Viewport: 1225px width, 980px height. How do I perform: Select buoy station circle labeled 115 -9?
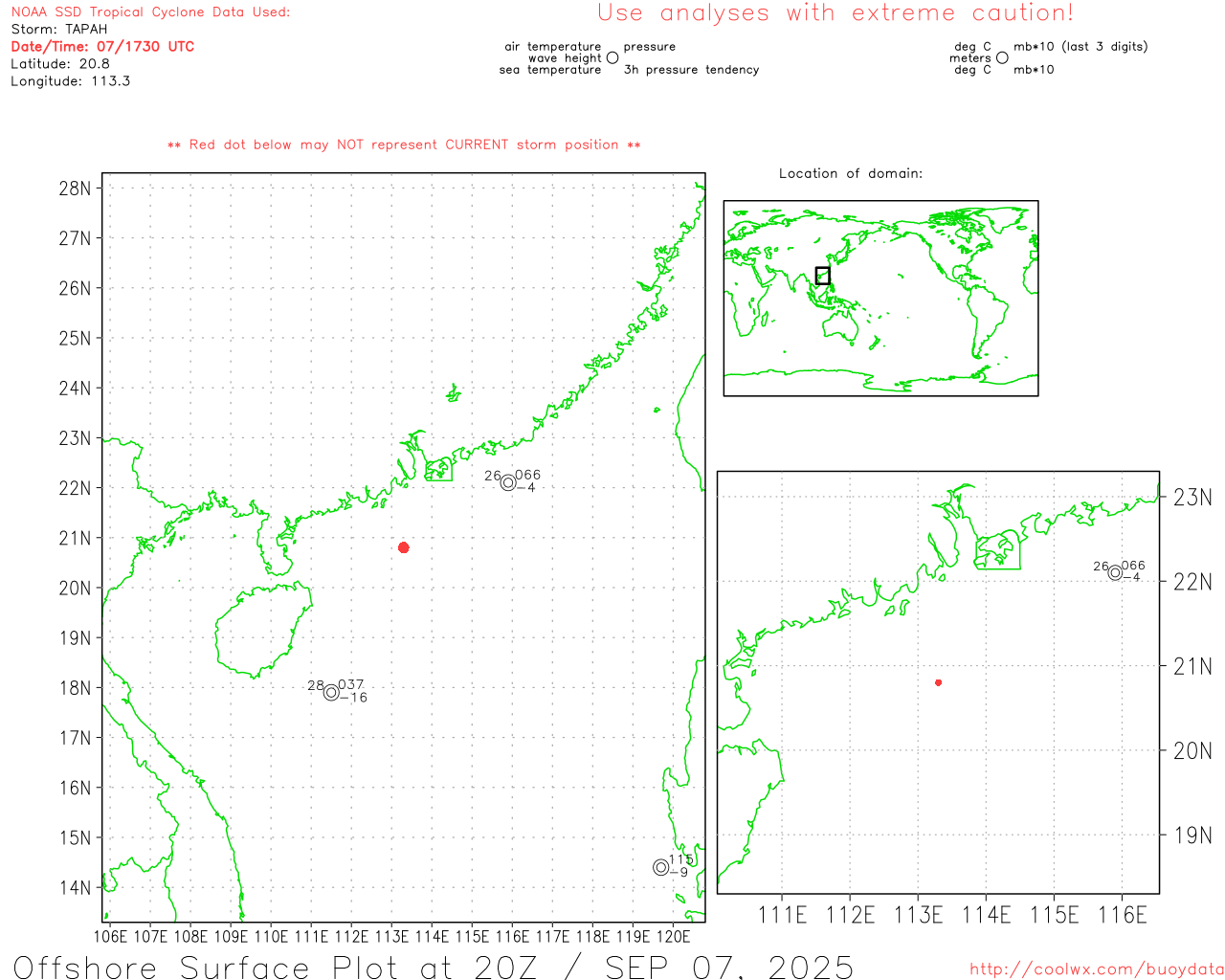[x=660, y=867]
